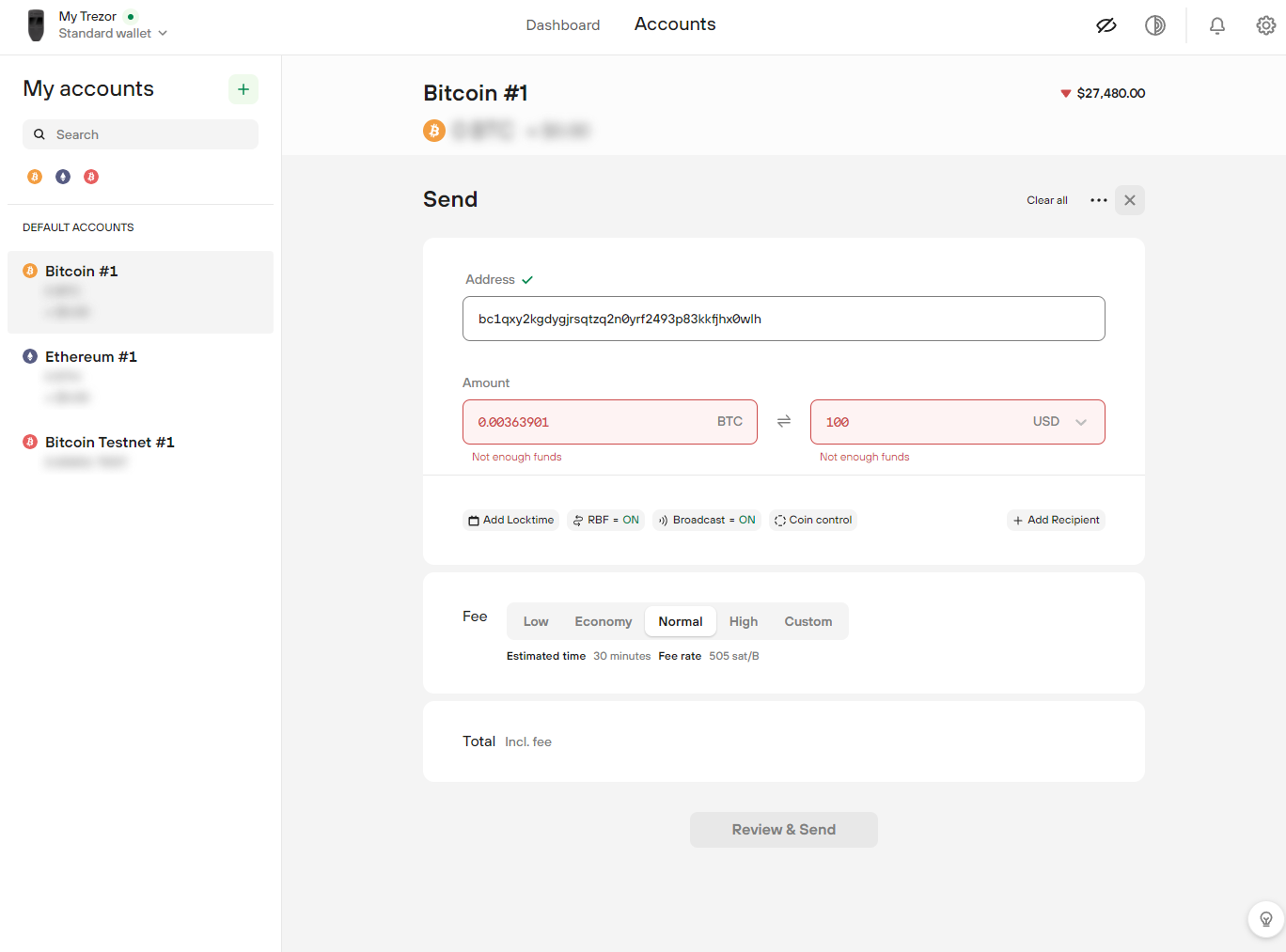Add new account plus button

coord(243,89)
